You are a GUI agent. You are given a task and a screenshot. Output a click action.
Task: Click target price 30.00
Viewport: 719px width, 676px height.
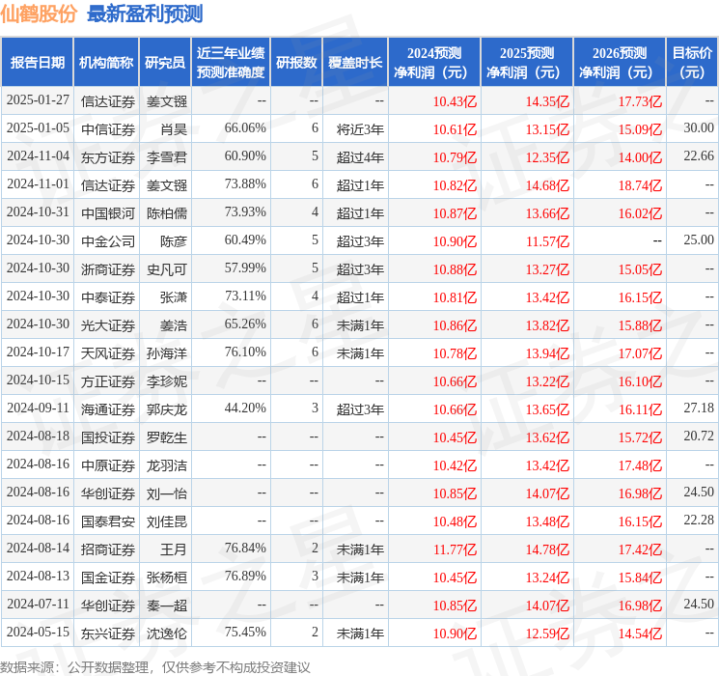698,128
